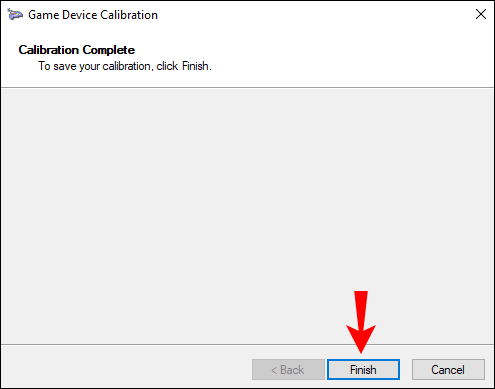Viewport: 495px width, 389px height.
Task: Dismiss the dialog using the X icon
Action: pyautogui.click(x=481, y=14)
